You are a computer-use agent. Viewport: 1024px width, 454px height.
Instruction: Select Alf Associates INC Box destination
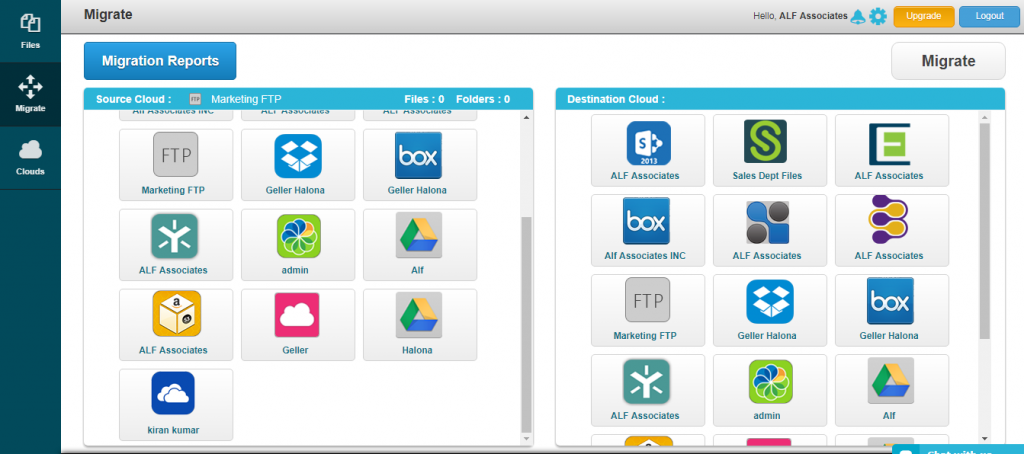pos(648,230)
